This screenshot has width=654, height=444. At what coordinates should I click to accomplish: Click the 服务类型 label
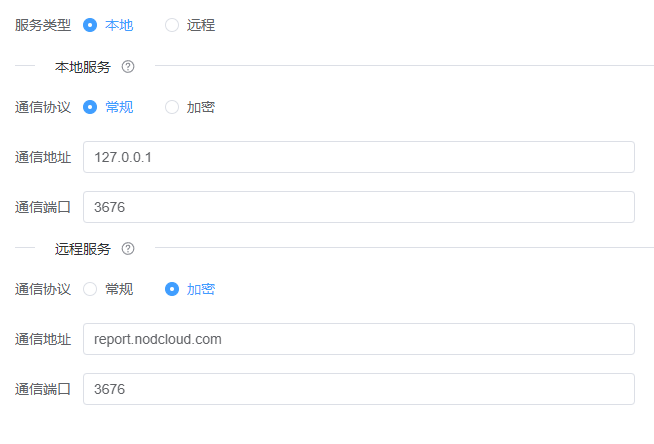point(43,25)
